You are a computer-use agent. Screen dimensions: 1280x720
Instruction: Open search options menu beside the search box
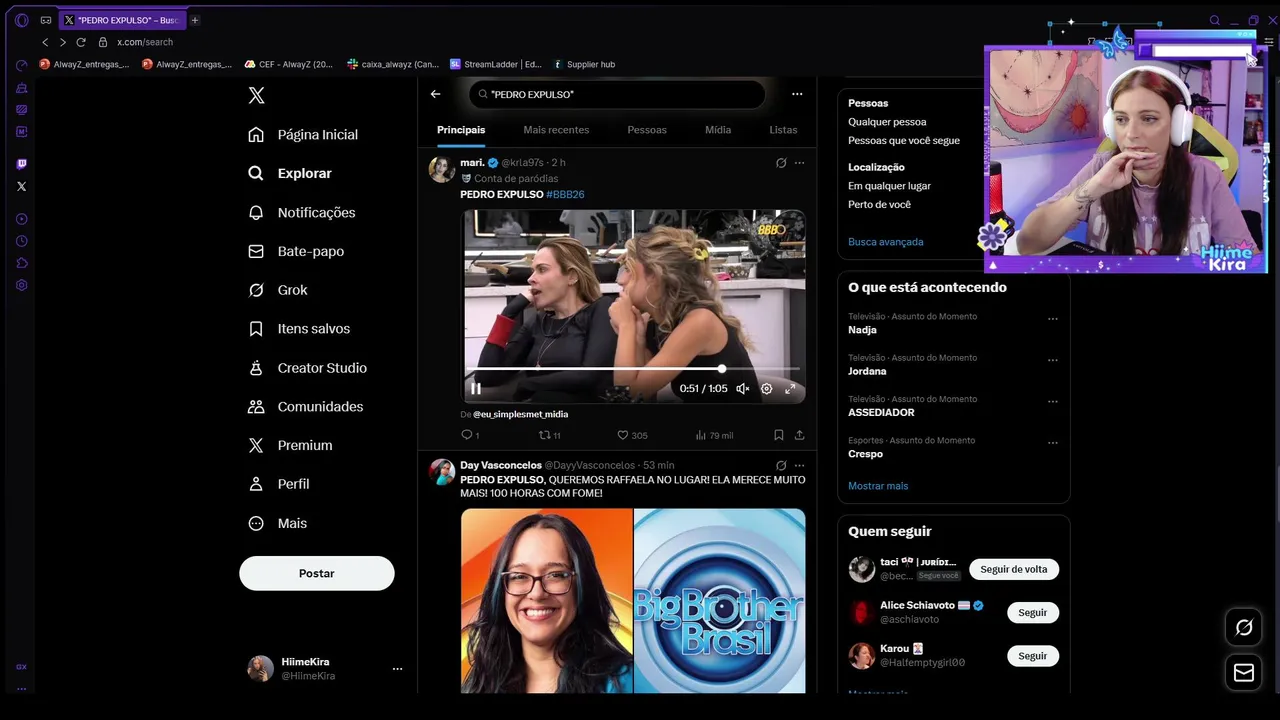[797, 94]
